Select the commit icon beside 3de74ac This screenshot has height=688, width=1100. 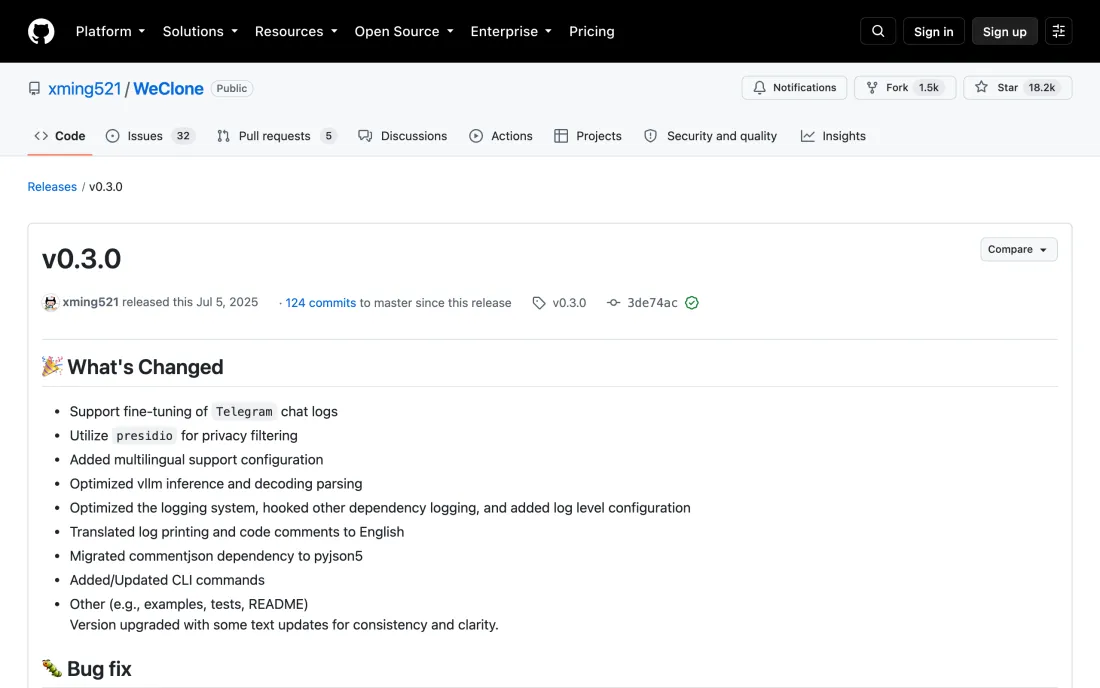point(613,303)
